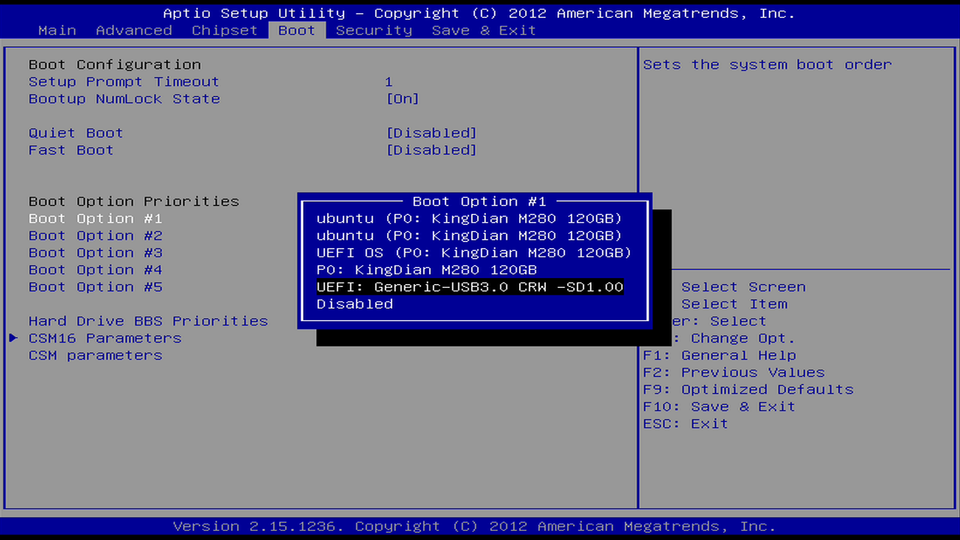Click the Setup Prompt Timeout value 1
Screen dimensions: 960x540
pyautogui.click(x=389, y=82)
